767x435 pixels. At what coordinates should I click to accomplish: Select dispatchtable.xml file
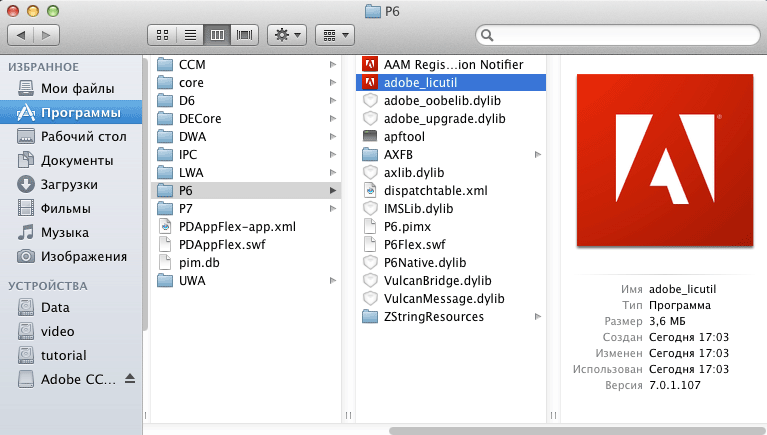click(451, 191)
